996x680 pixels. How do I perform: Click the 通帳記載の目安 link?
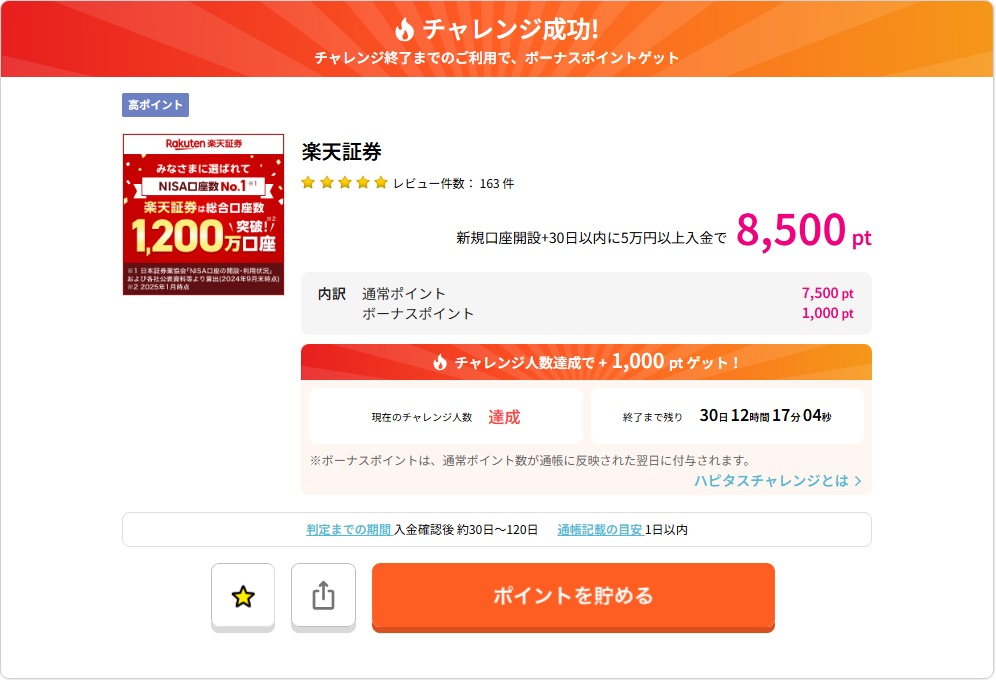click(x=599, y=530)
